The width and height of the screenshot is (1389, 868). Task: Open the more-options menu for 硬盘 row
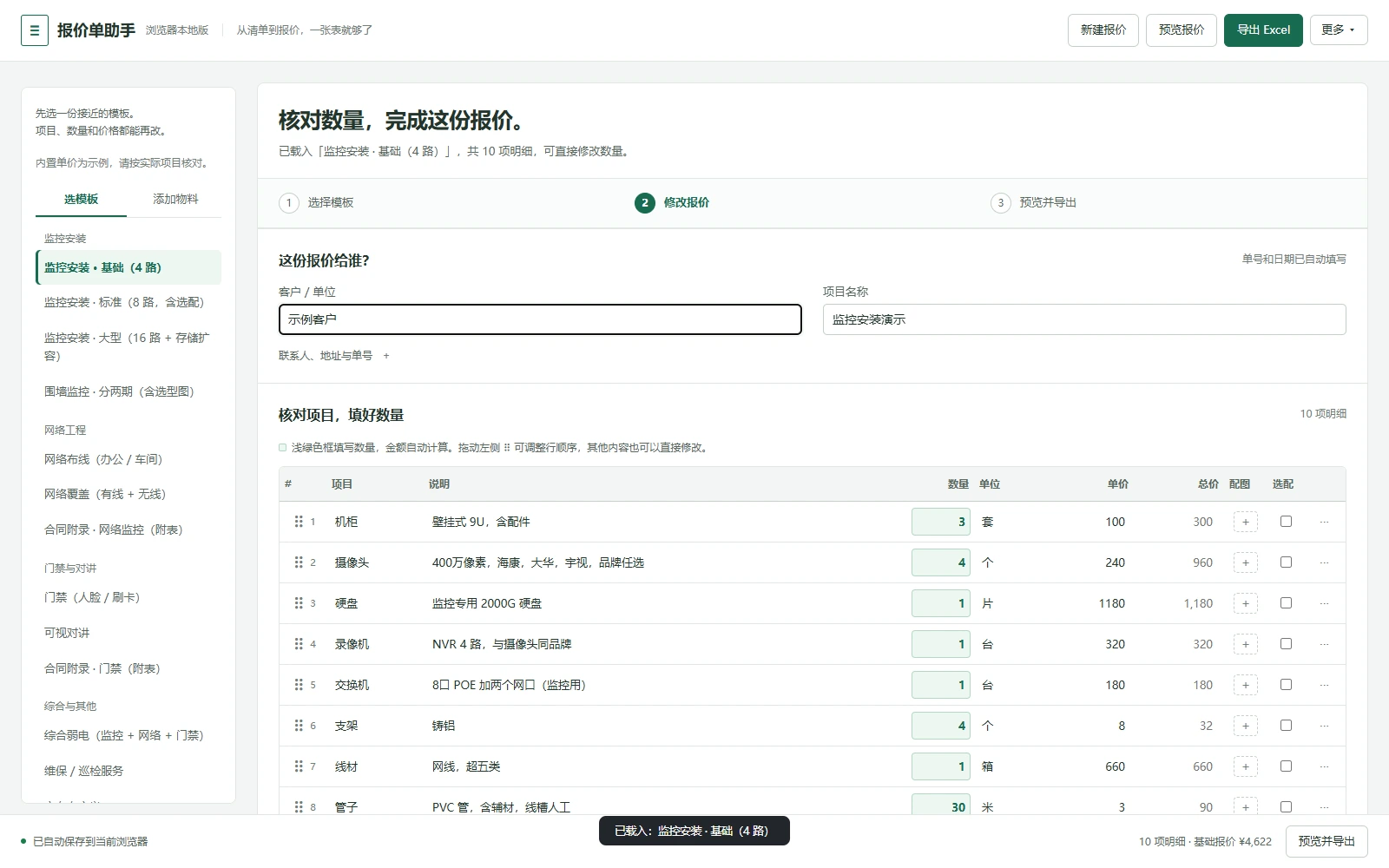(x=1324, y=603)
